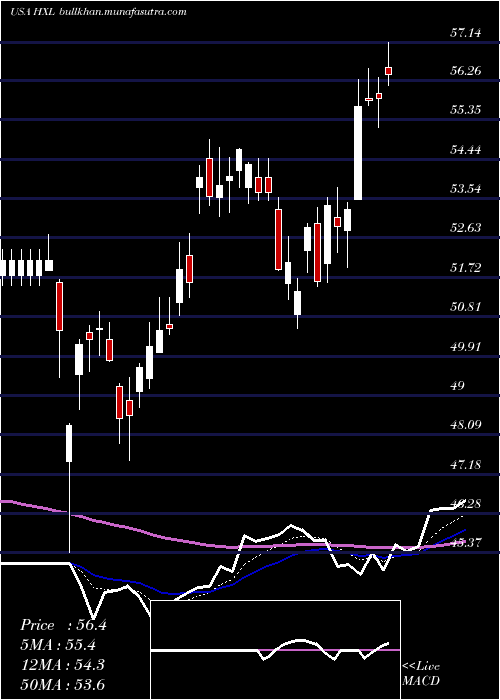Select the 52.63 price axis label

point(466,228)
